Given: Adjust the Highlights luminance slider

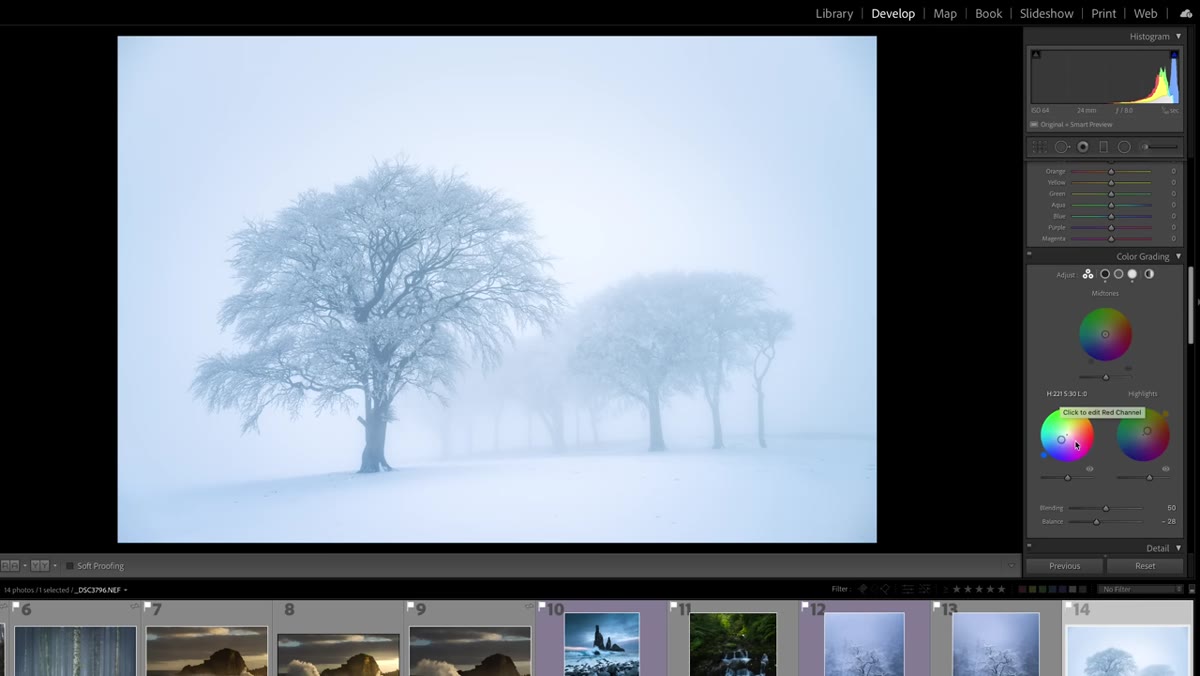Looking at the screenshot, I should [x=1143, y=478].
